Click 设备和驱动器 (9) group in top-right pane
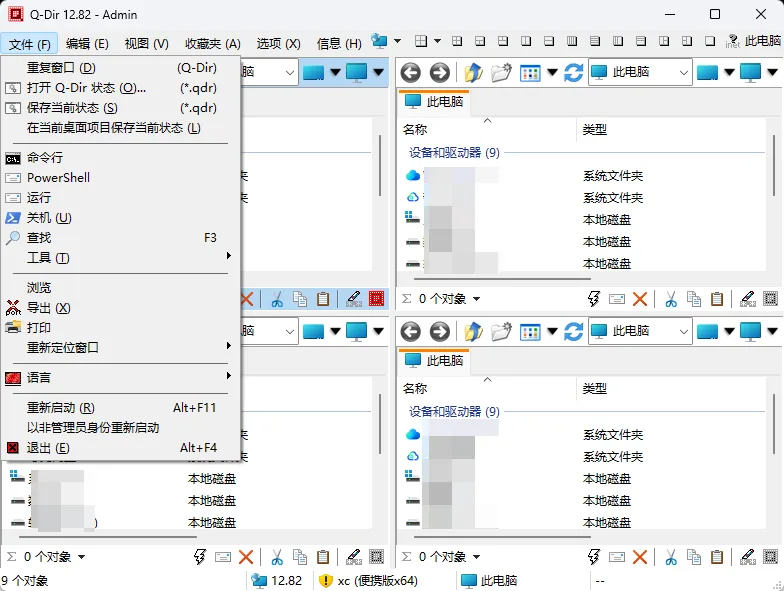784x591 pixels. point(454,152)
